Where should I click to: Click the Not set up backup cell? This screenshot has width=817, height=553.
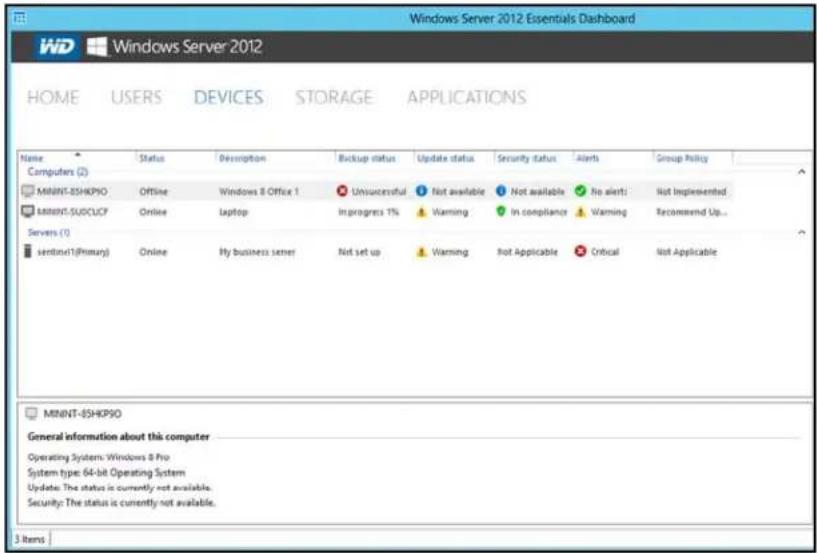pos(360,252)
